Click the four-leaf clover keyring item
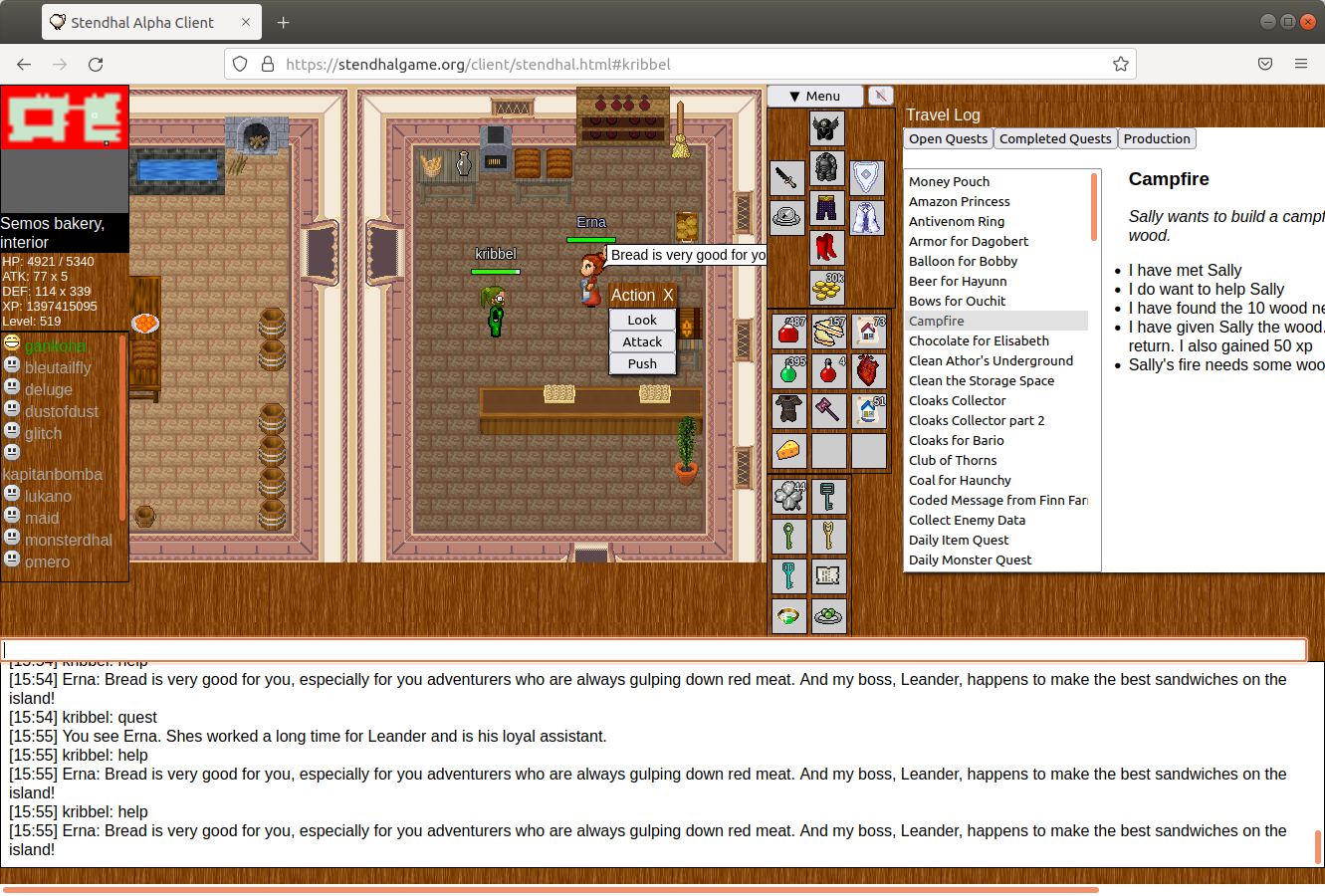The width and height of the screenshot is (1325, 896). 788,496
